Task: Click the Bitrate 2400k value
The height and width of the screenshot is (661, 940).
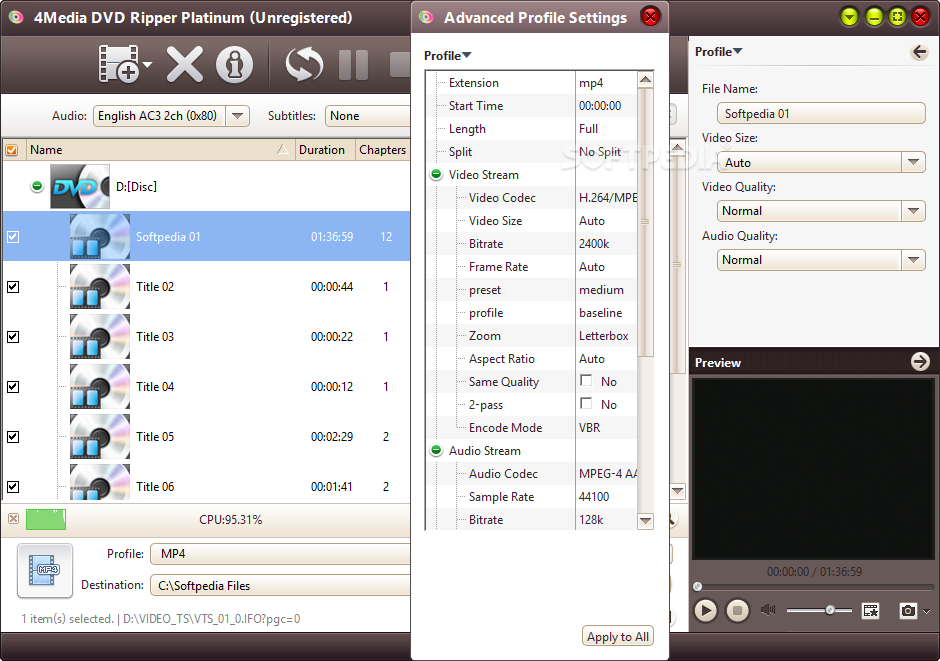Action: pyautogui.click(x=607, y=244)
